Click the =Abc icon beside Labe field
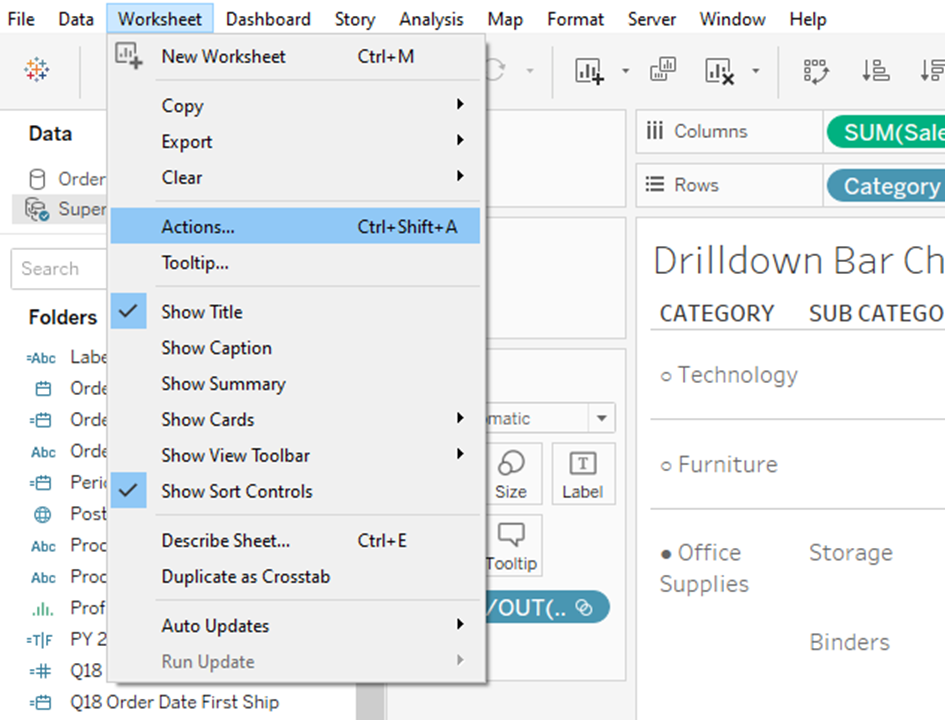Screen dimensions: 945x720 pyautogui.click(x=42, y=358)
